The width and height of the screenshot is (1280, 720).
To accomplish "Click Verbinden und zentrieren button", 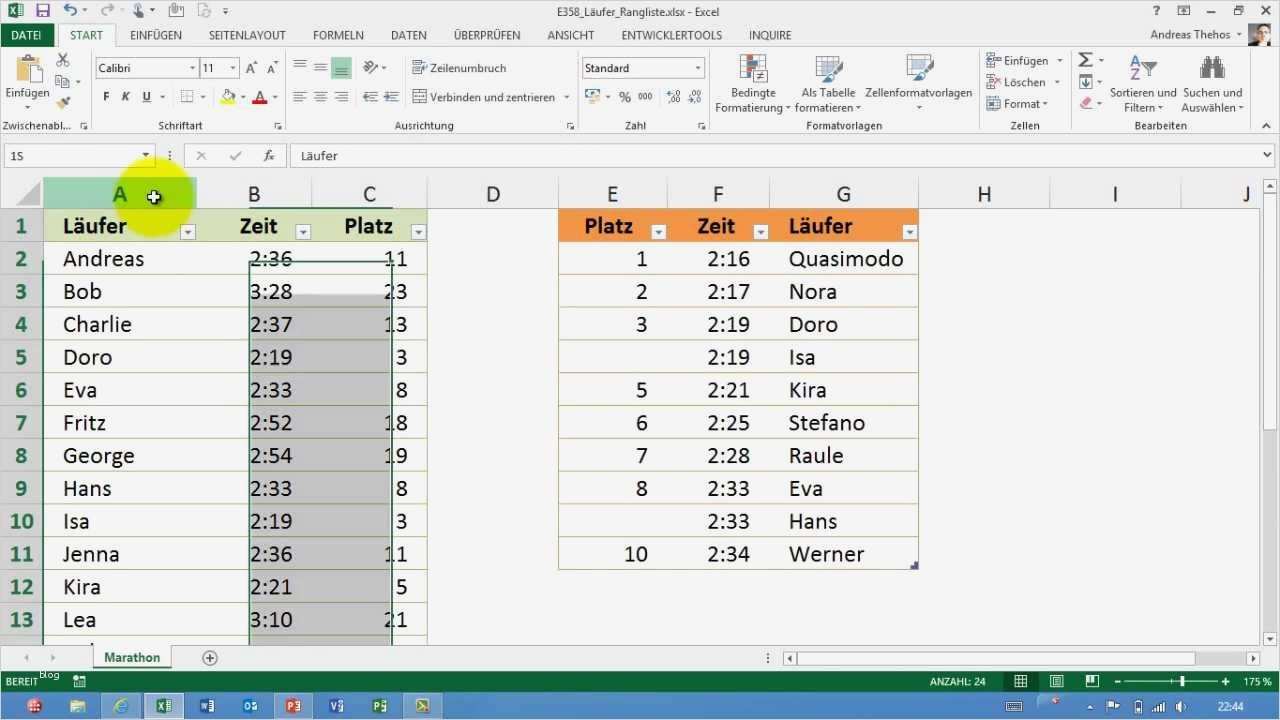I will click(485, 97).
